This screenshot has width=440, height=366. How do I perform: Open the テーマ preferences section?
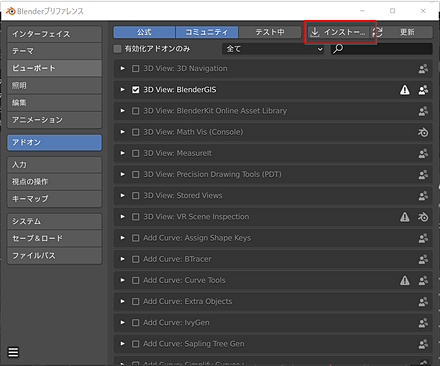point(54,51)
